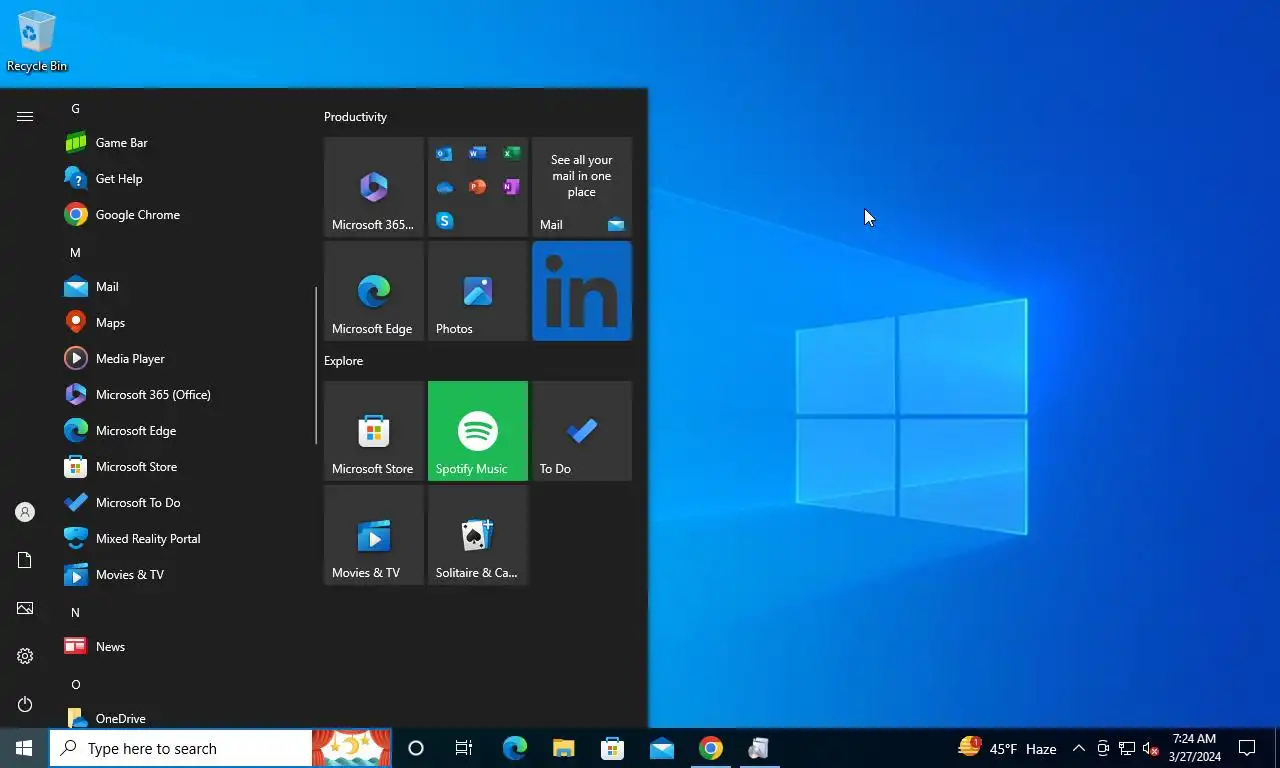Click the Explore group title
1280x768 pixels.
coord(343,361)
